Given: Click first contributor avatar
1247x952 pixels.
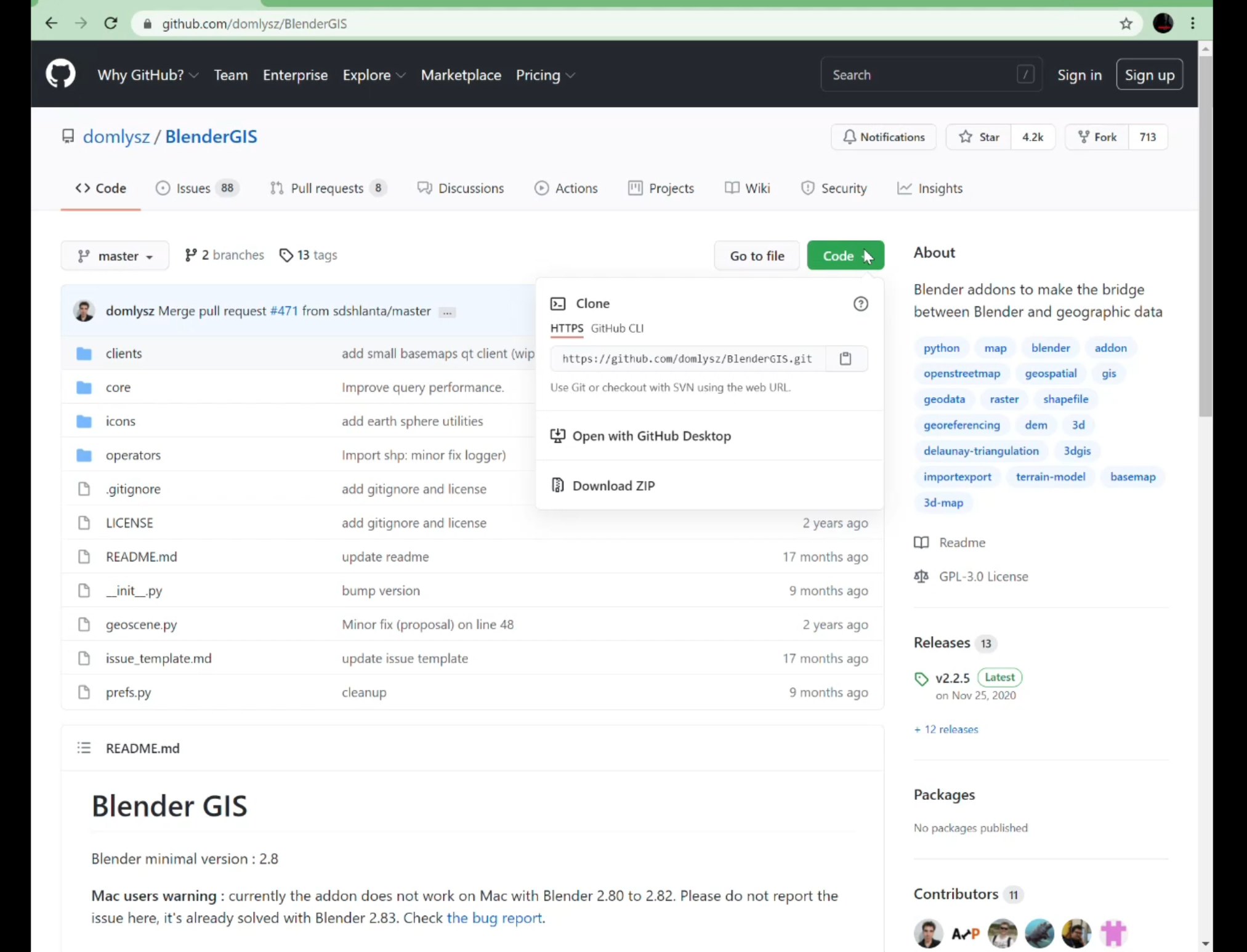Looking at the screenshot, I should click(928, 934).
